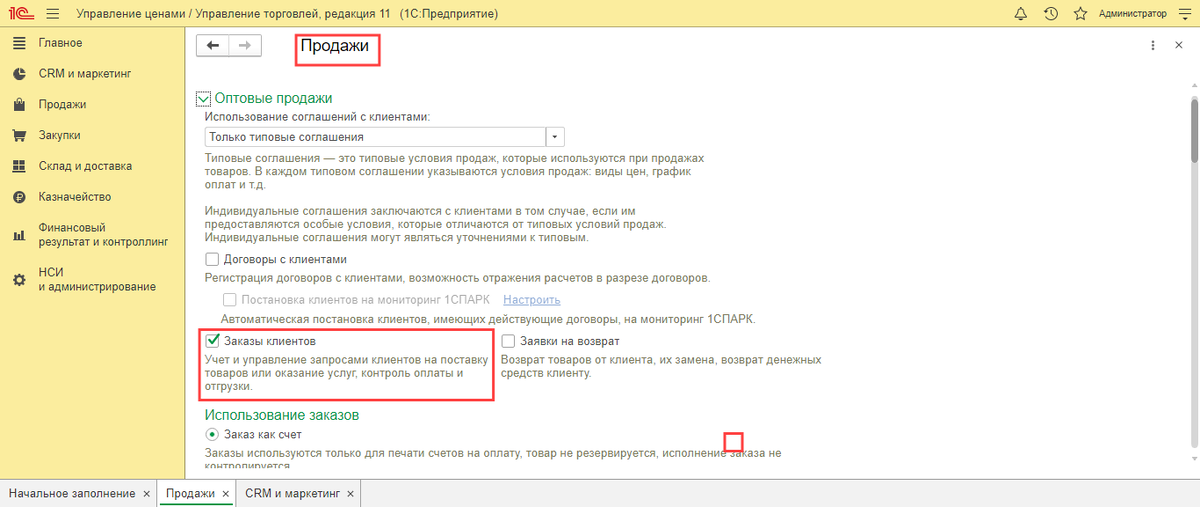Open Главное section in sidebar
The image size is (1200, 507).
click(60, 43)
